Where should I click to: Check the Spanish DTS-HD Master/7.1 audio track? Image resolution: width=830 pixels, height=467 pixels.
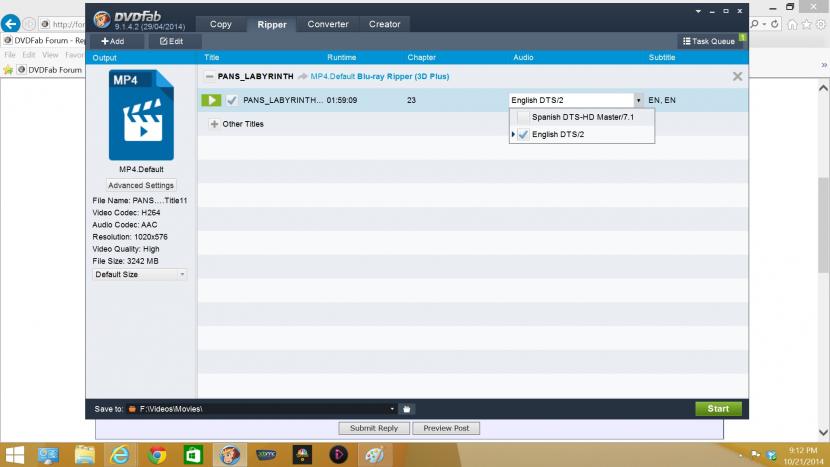523,117
